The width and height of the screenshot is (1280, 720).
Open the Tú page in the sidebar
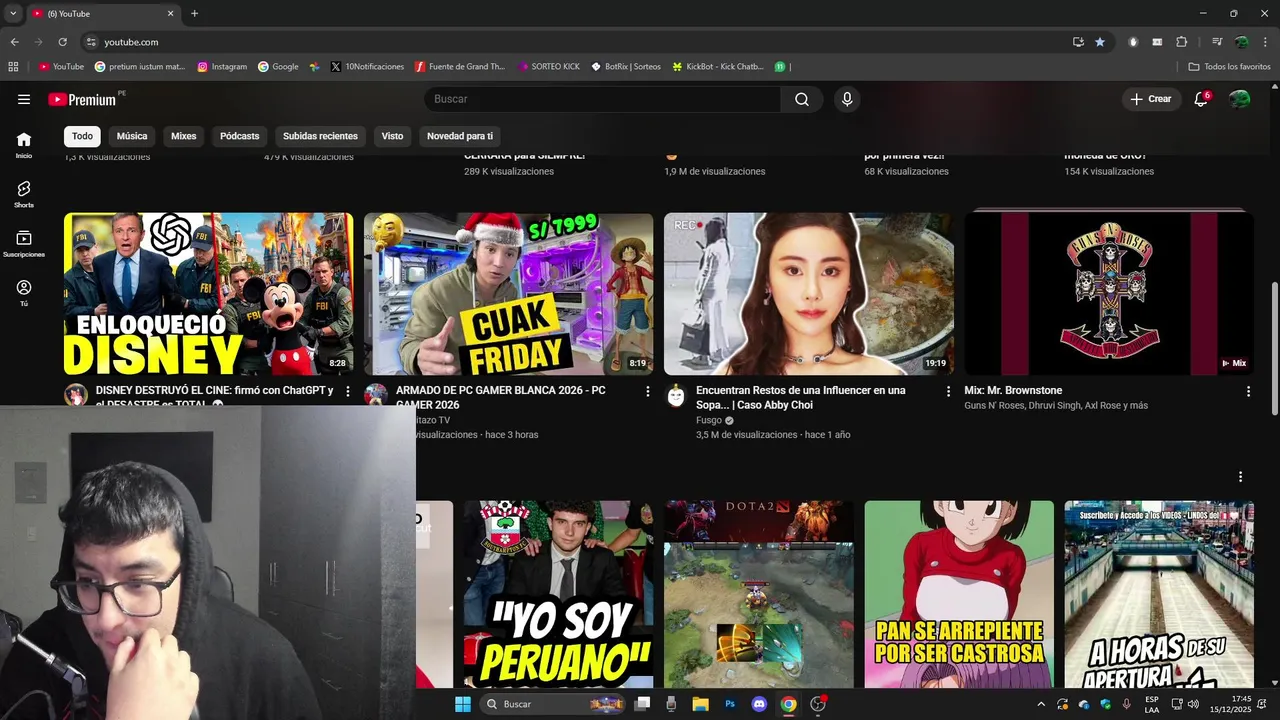pyautogui.click(x=24, y=293)
